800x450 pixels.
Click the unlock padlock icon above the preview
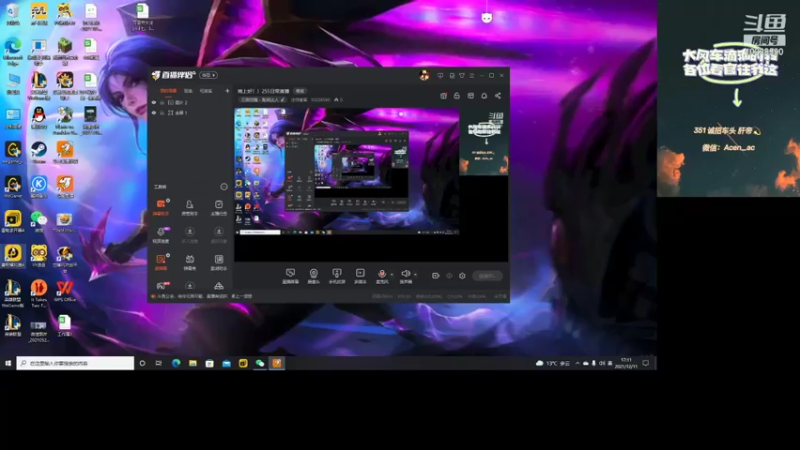pyautogui.click(x=457, y=95)
